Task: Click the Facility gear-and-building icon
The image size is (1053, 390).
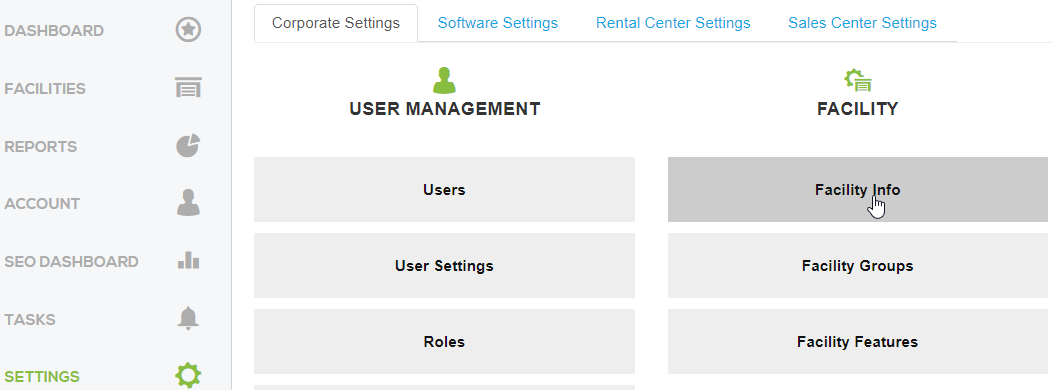Action: coord(858,80)
